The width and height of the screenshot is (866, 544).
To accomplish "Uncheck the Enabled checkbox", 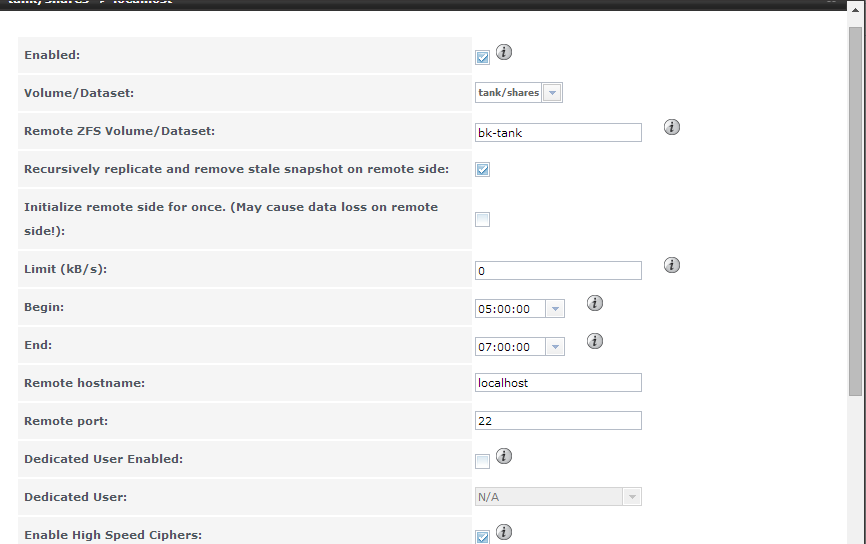I will click(x=482, y=57).
